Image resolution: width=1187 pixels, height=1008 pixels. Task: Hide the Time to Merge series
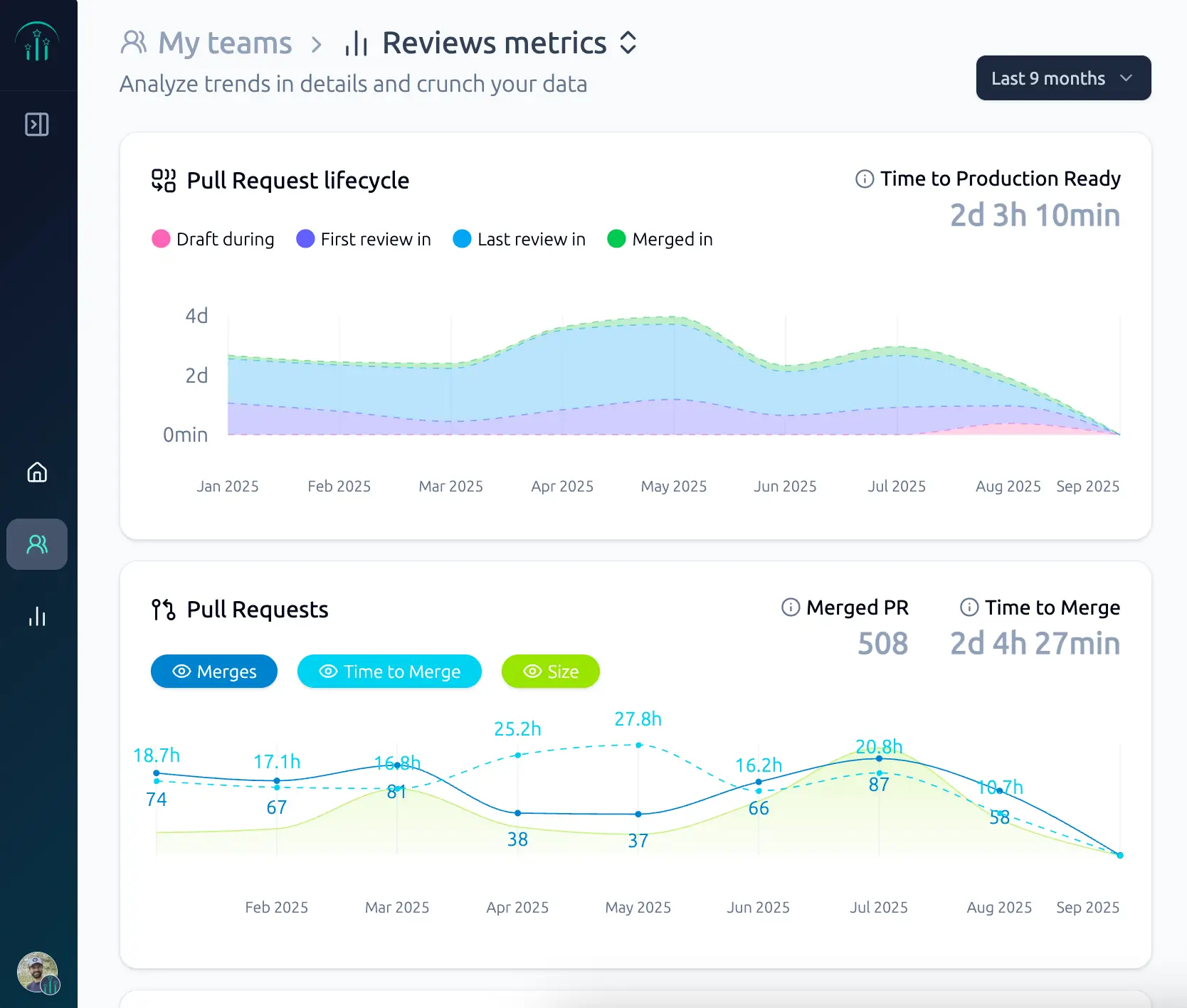coord(389,671)
